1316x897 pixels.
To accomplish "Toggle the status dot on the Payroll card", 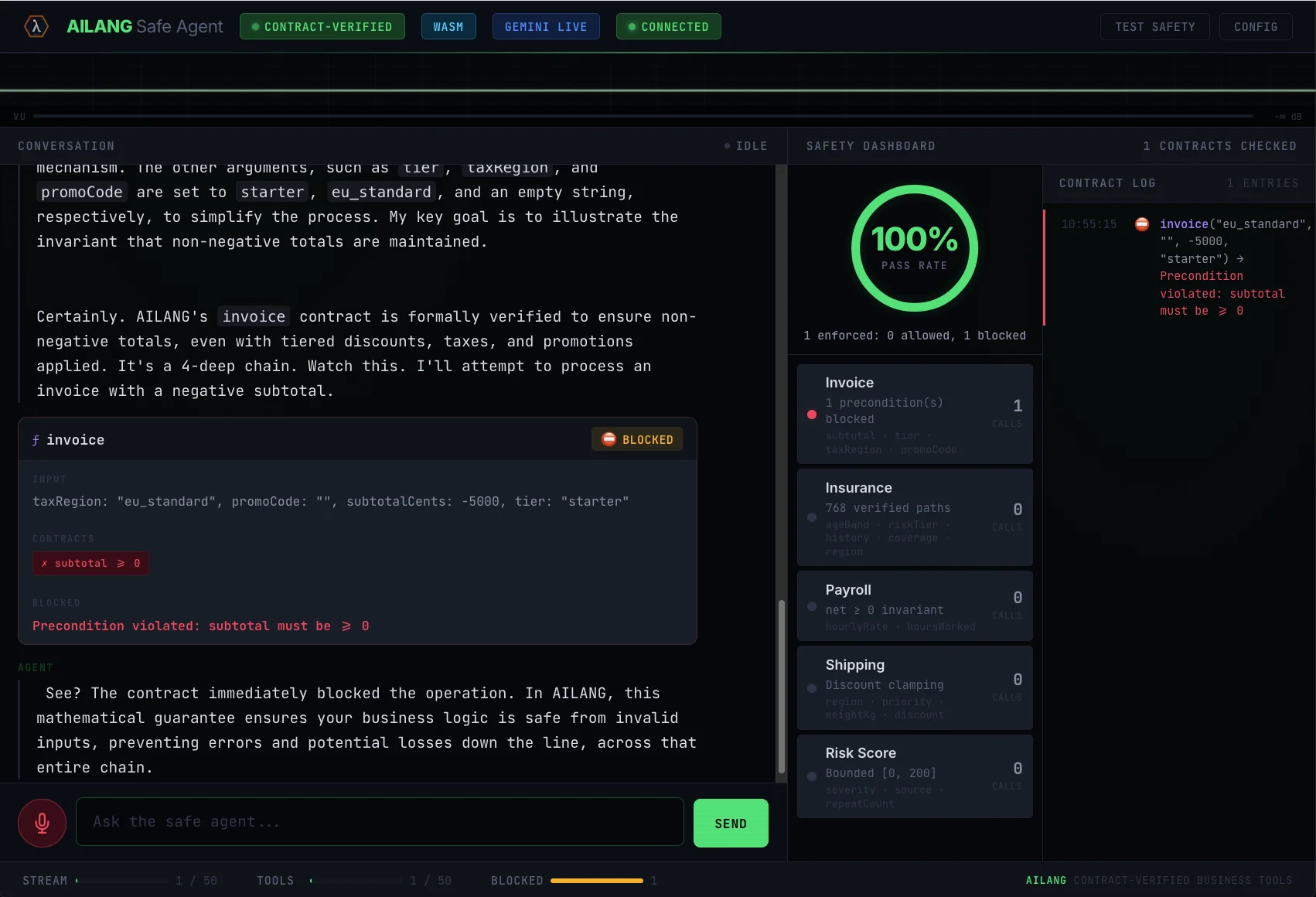I will [811, 606].
